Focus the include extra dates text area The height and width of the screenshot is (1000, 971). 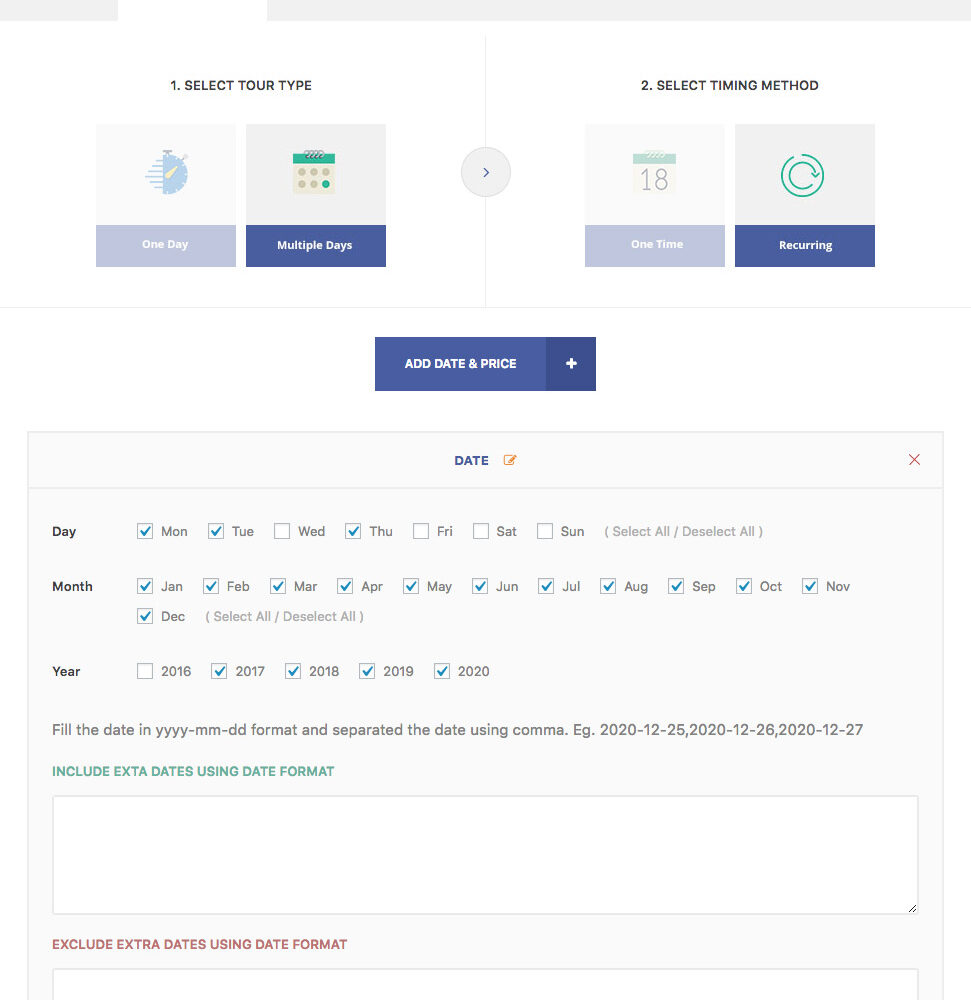(x=485, y=854)
